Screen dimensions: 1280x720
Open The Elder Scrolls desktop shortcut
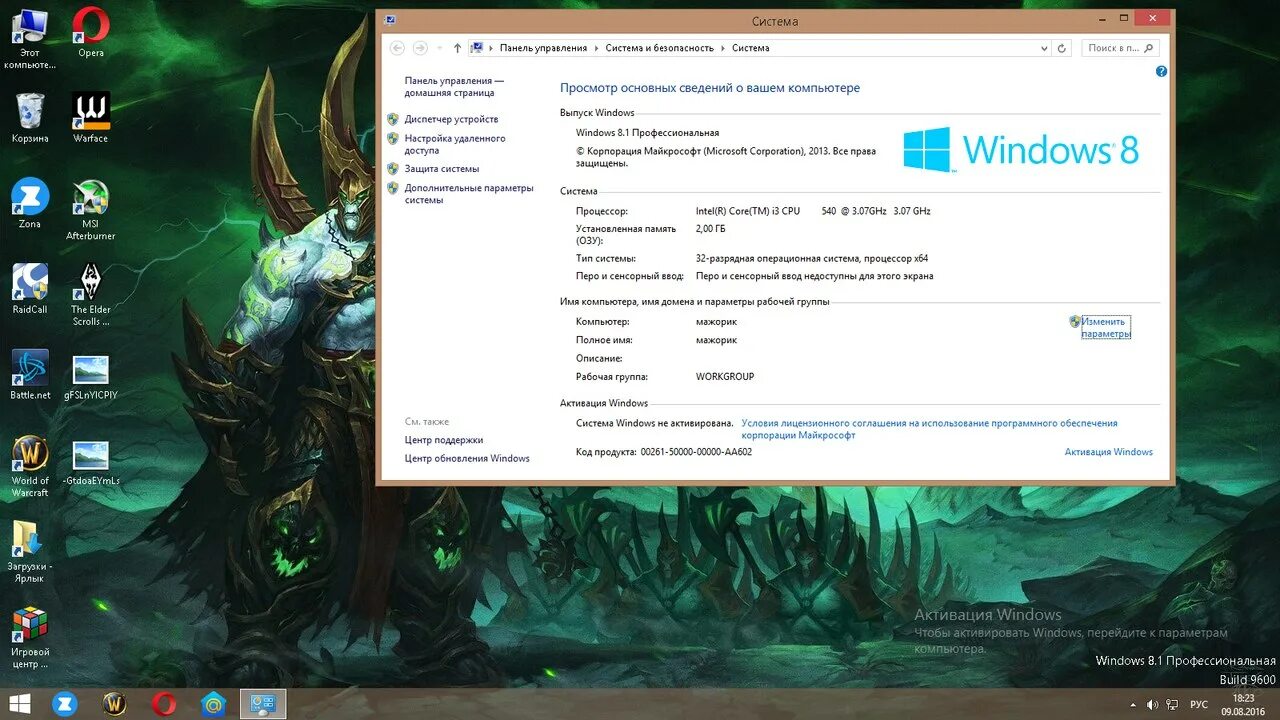pyautogui.click(x=91, y=295)
